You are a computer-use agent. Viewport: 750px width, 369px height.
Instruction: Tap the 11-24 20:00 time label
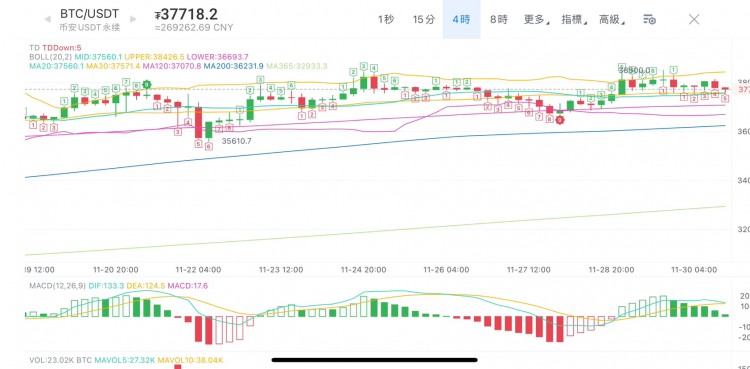pyautogui.click(x=364, y=270)
